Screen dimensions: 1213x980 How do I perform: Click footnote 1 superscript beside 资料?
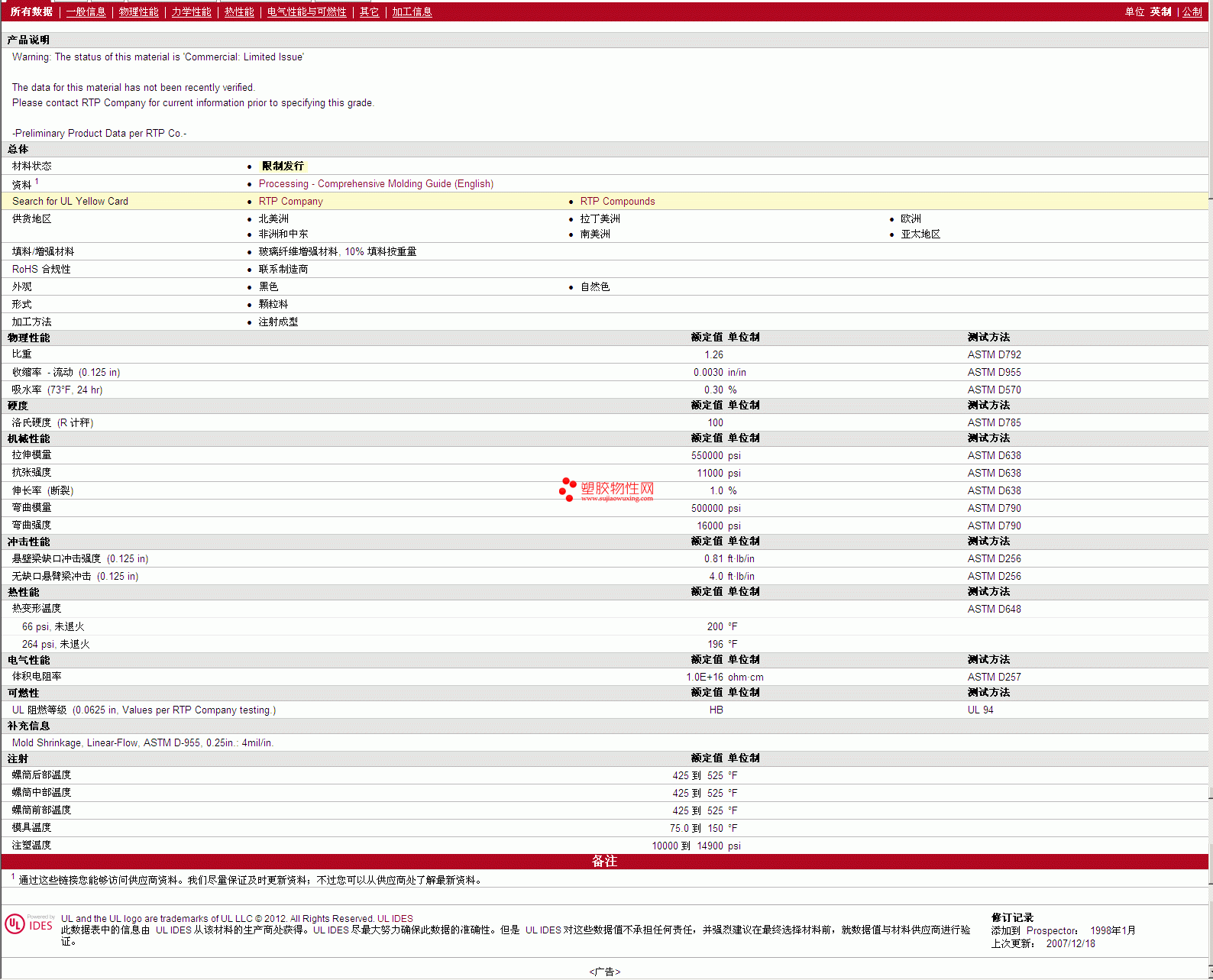pyautogui.click(x=37, y=181)
